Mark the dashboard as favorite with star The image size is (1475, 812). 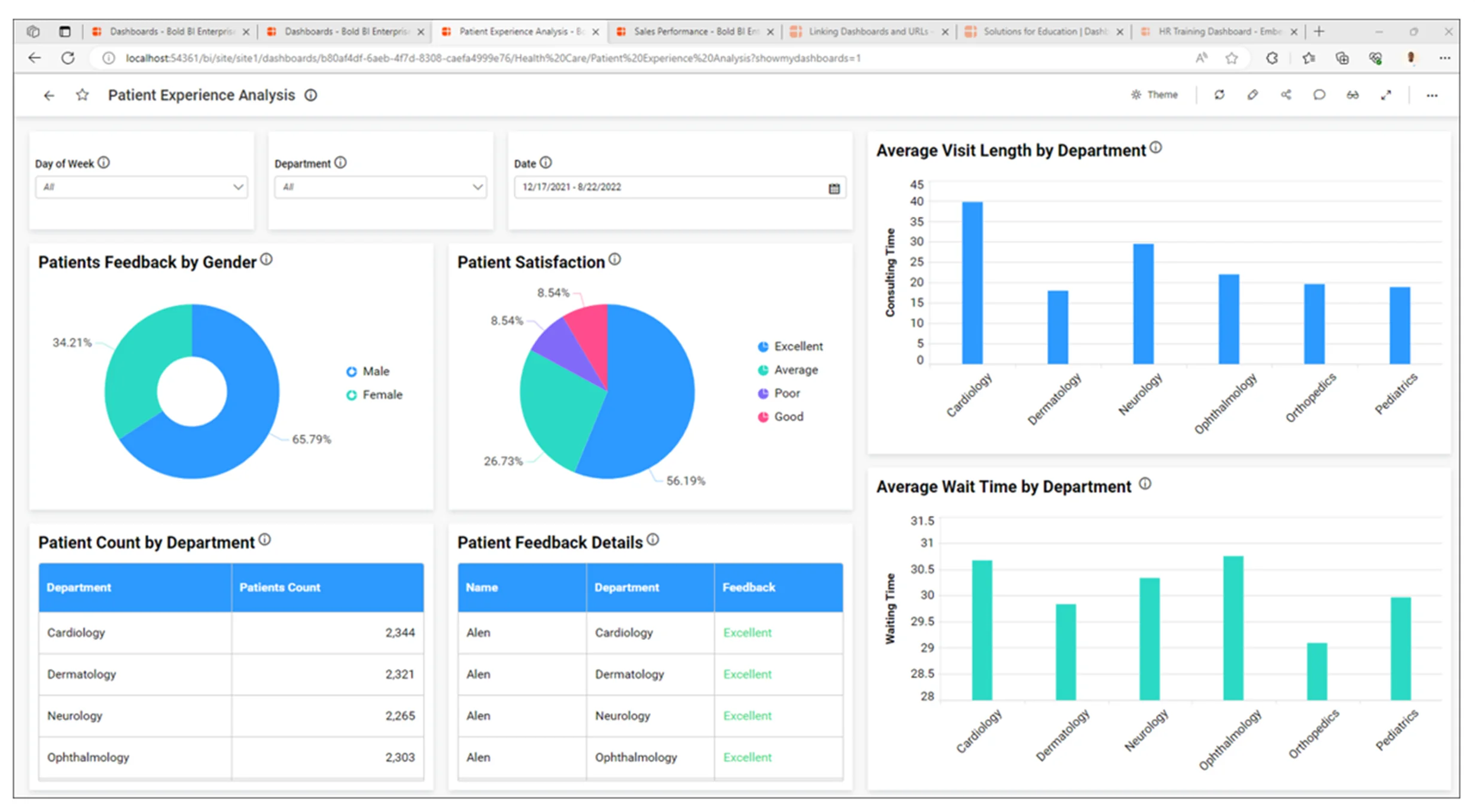(x=82, y=94)
